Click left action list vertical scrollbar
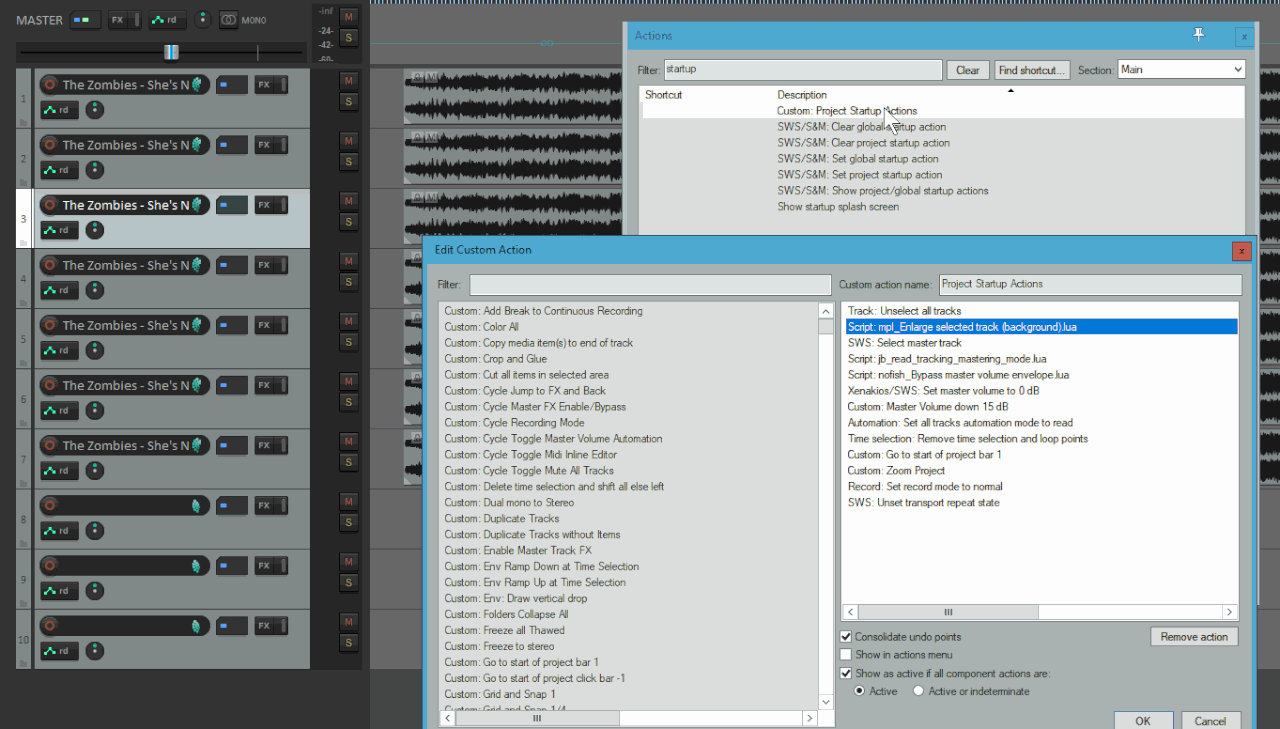Screen dimensions: 1280x729 826,506
